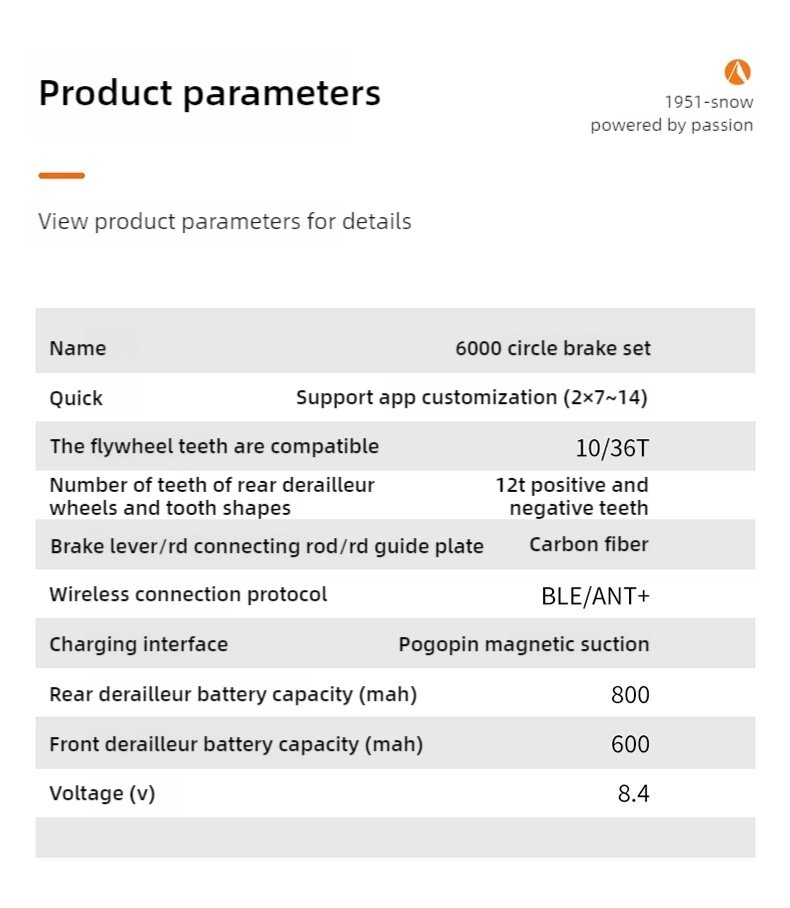Select the Quick row label
Screen dimensions: 790x908
pos(76,398)
